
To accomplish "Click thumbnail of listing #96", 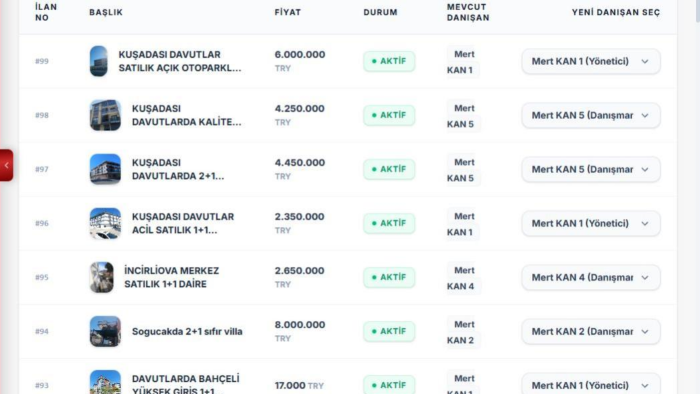I will (x=105, y=223).
